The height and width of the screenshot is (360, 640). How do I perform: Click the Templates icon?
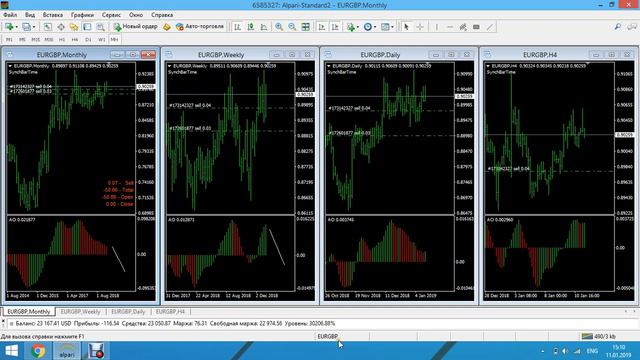click(385, 27)
